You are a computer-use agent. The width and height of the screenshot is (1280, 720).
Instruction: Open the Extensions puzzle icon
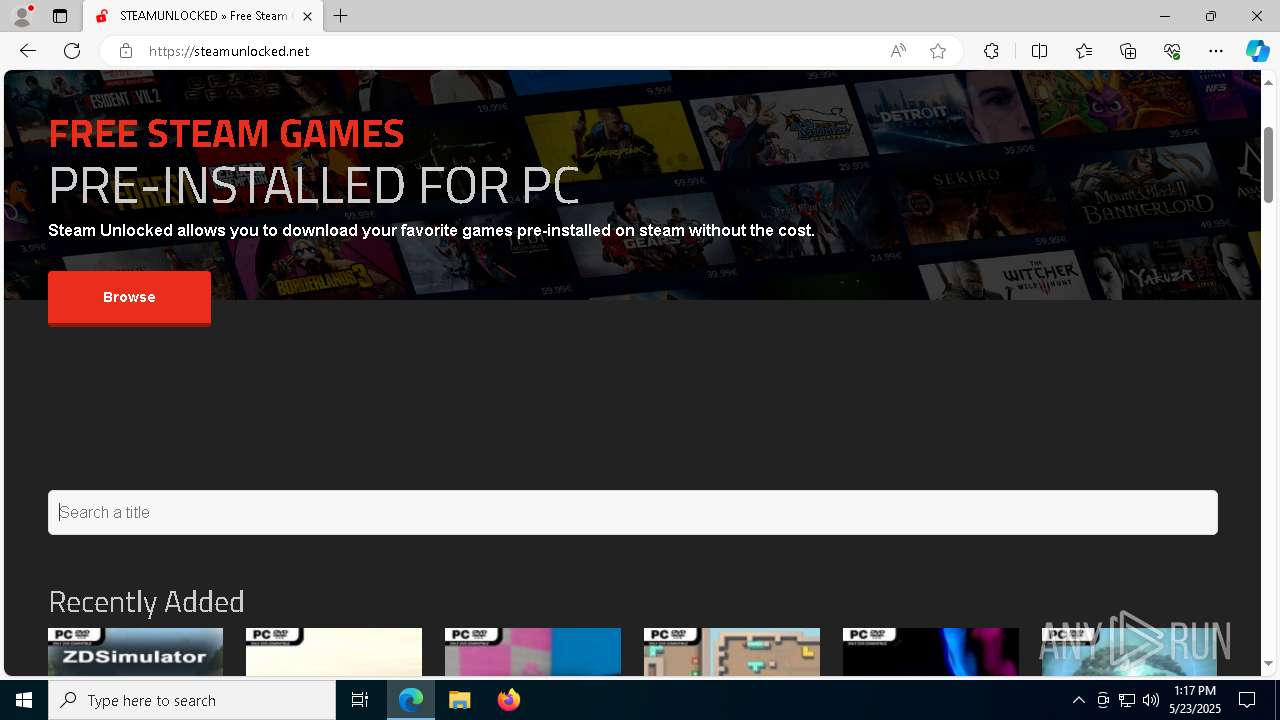[991, 51]
